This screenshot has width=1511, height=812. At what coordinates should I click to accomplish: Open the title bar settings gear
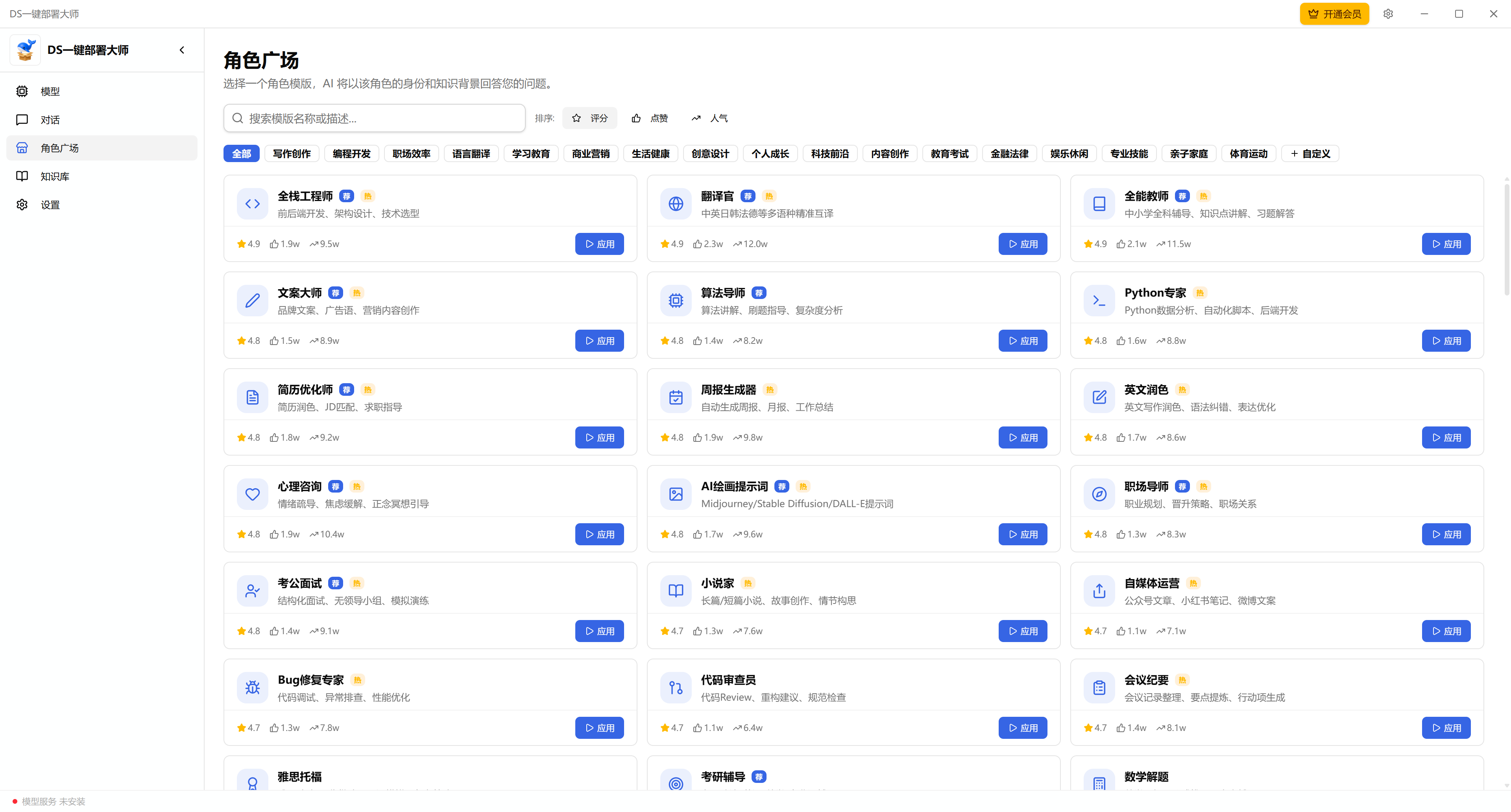pos(1388,14)
